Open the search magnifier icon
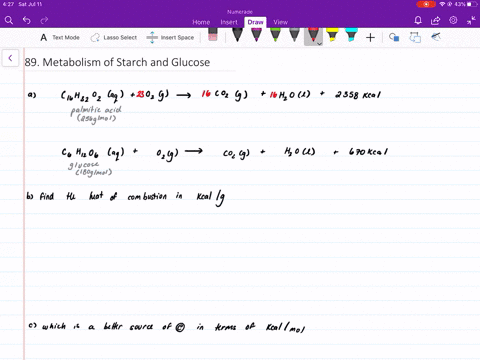480x360 pixels. (x=9, y=21)
